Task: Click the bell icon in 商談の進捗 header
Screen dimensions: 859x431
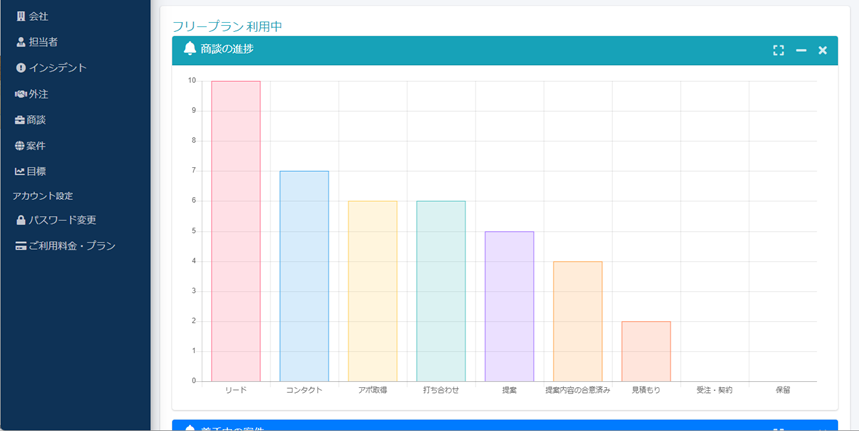Action: (x=190, y=49)
